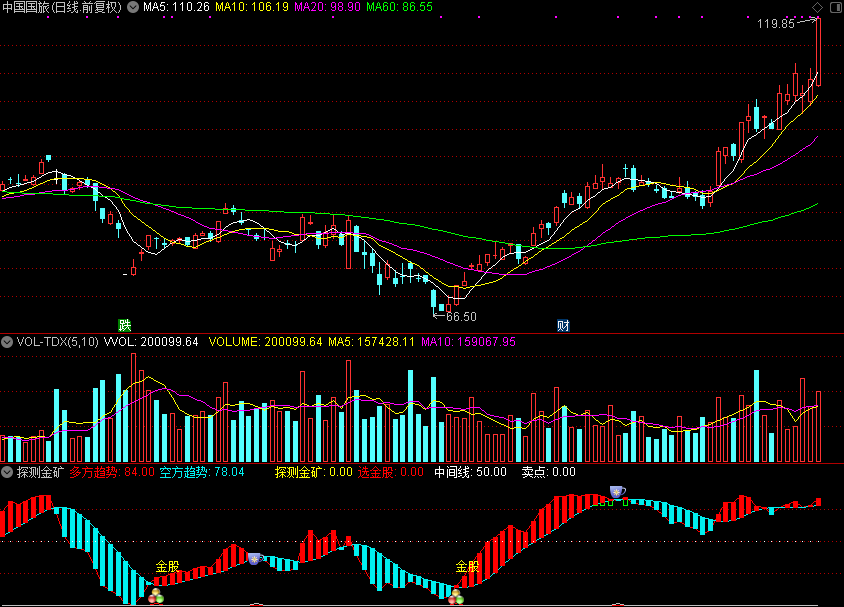The image size is (844, 607).
Task: Click the 119.85 high price label
Action: click(776, 24)
